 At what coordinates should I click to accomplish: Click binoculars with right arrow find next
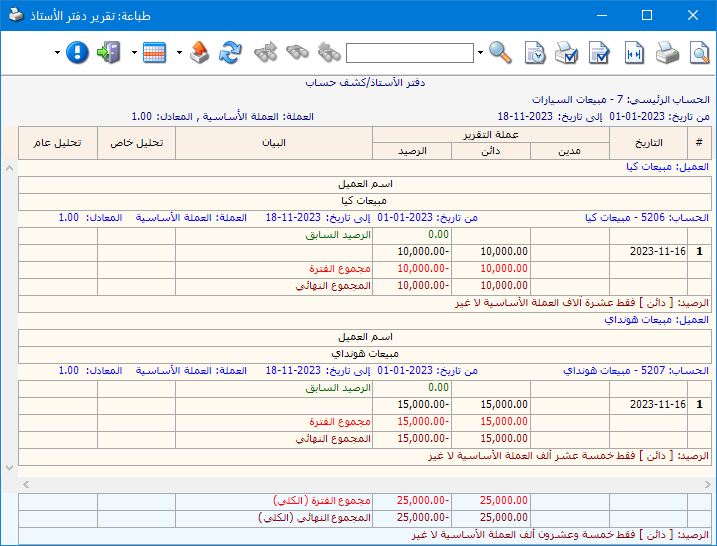click(x=266, y=53)
